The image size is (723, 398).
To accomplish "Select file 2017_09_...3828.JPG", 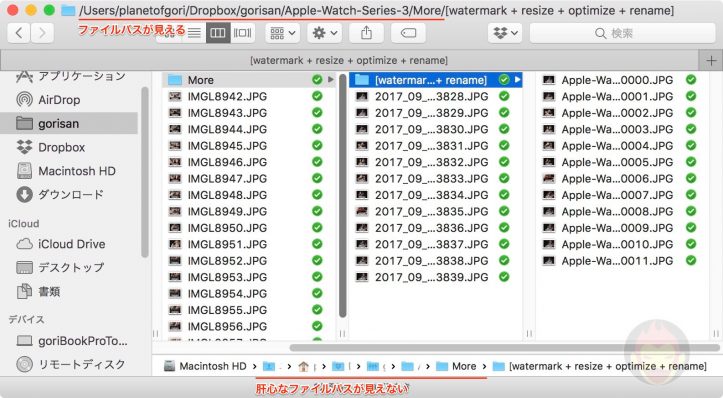I will pos(435,96).
